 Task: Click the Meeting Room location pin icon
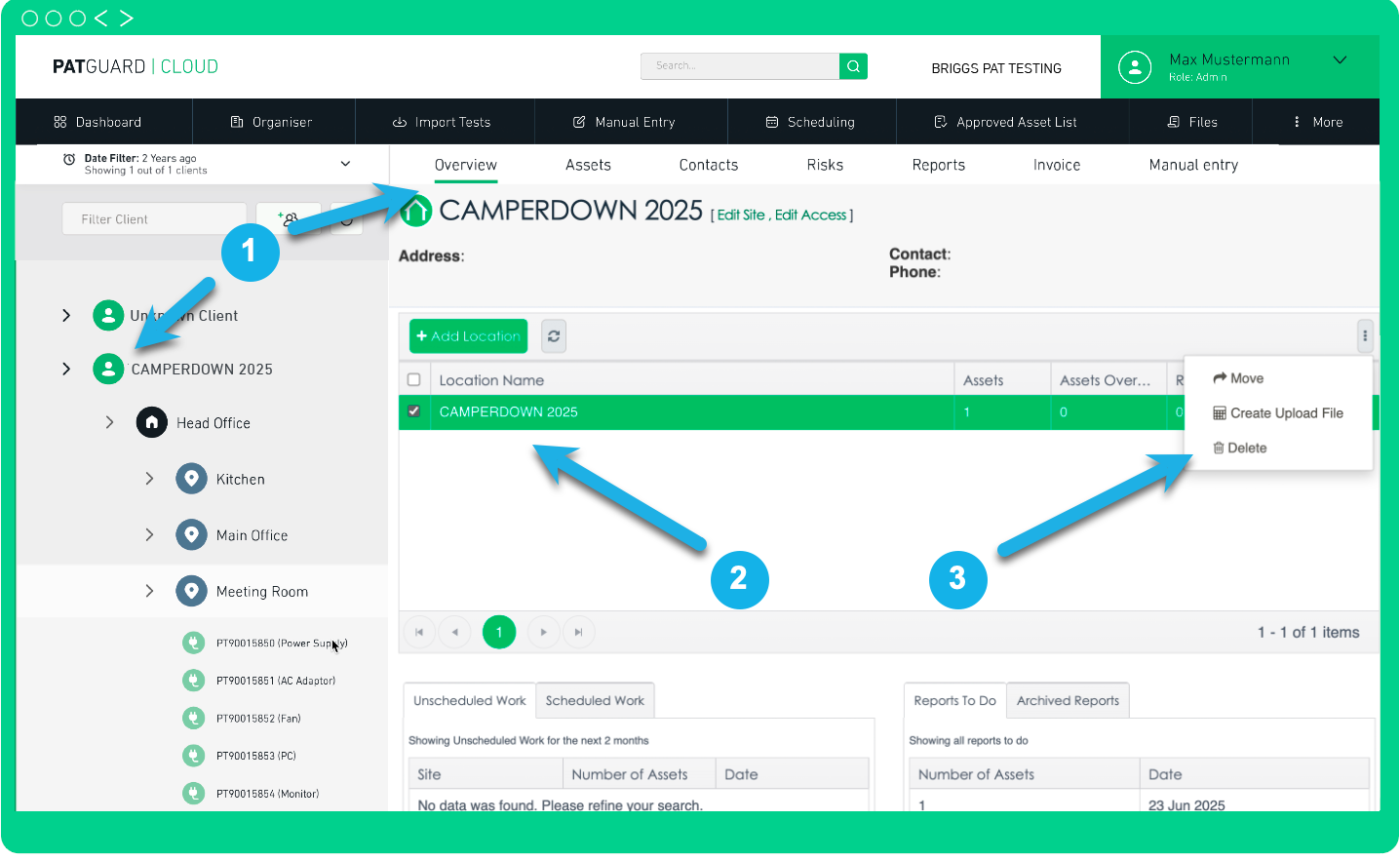[x=191, y=591]
